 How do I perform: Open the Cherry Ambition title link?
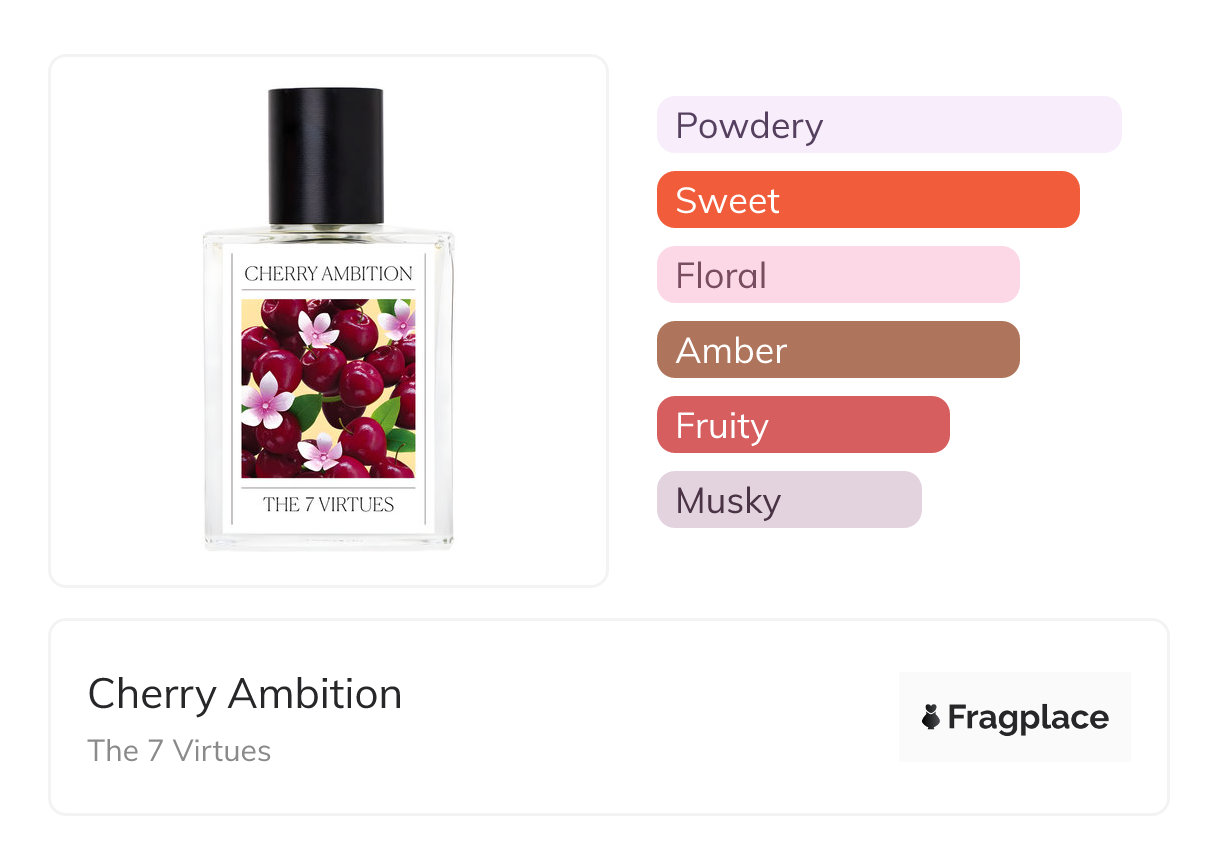tap(245, 694)
